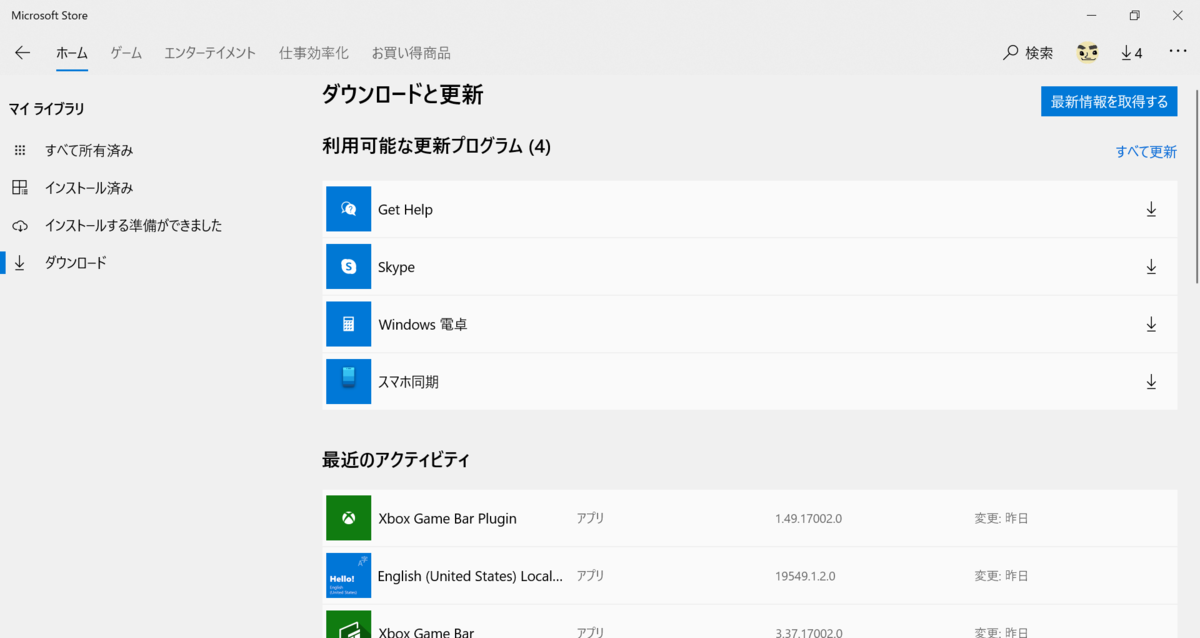Open the three-dot more options menu
The width and height of the screenshot is (1200, 638).
pos(1177,52)
